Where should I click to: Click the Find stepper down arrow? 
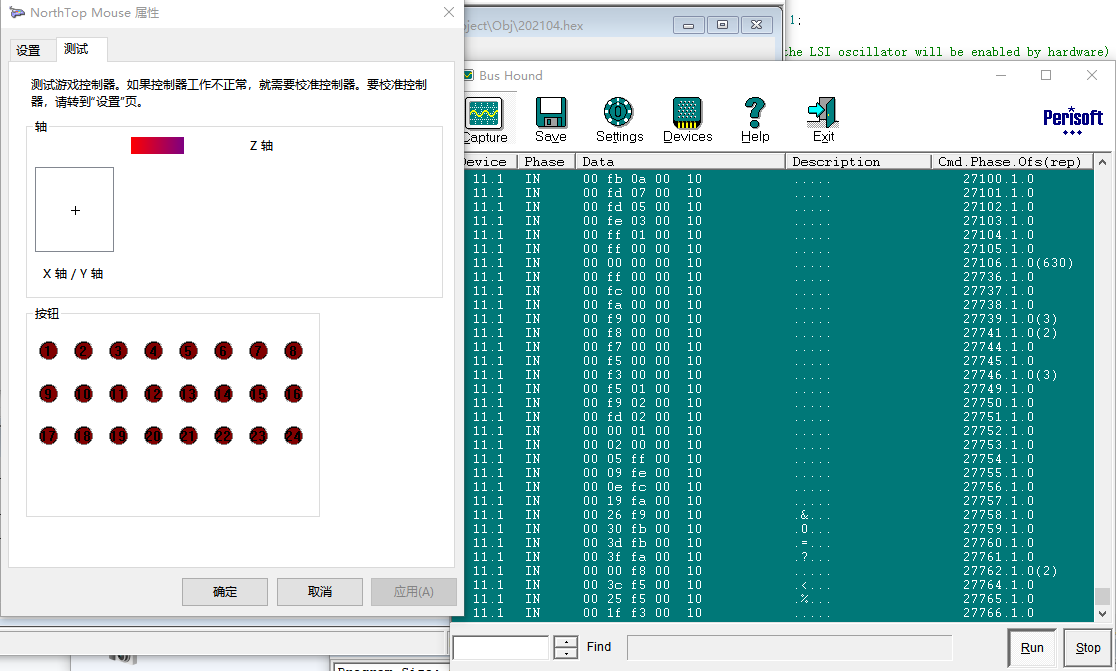click(x=565, y=653)
